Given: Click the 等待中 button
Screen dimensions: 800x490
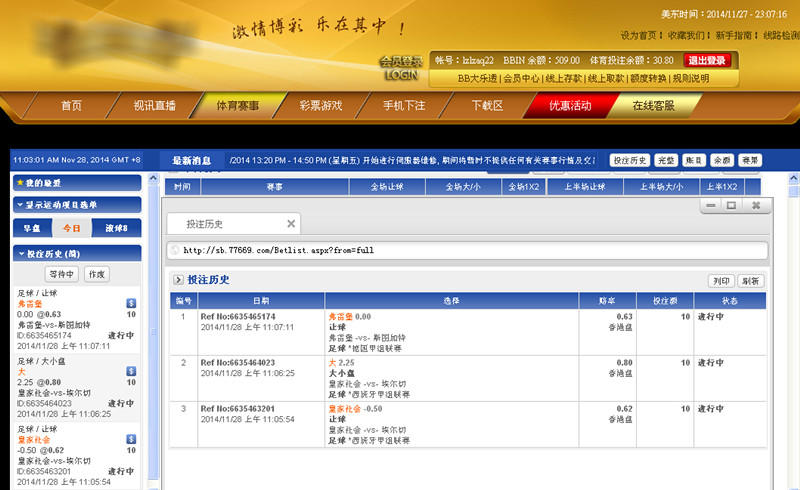Looking at the screenshot, I should pos(62,274).
